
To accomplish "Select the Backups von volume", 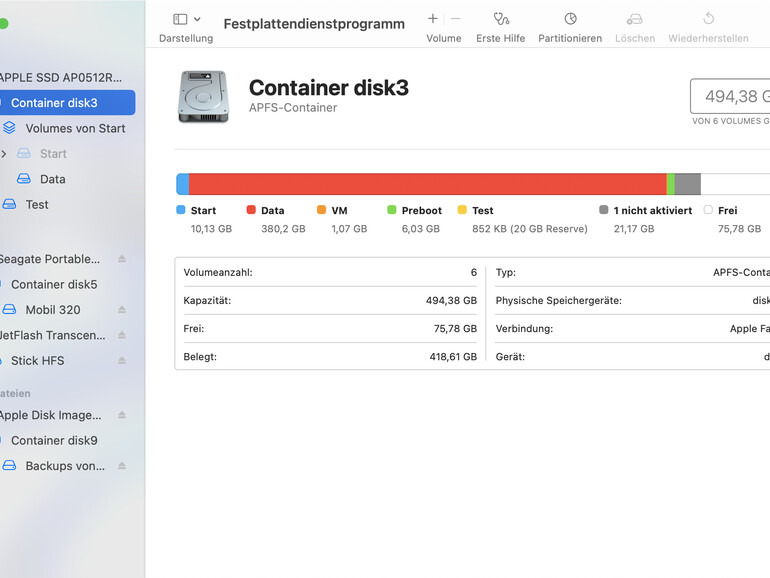I will point(65,466).
